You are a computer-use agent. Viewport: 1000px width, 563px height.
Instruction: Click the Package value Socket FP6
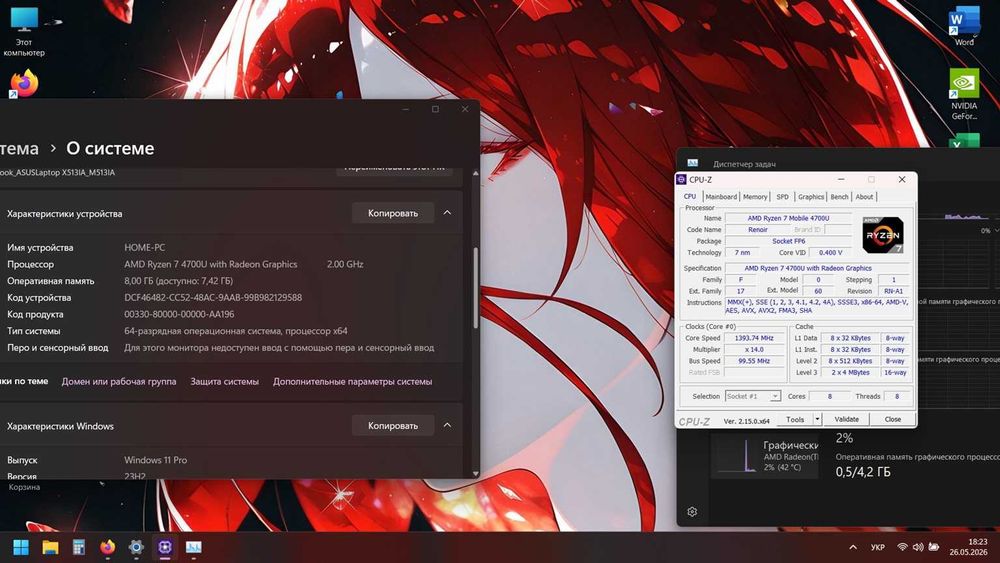(x=788, y=241)
